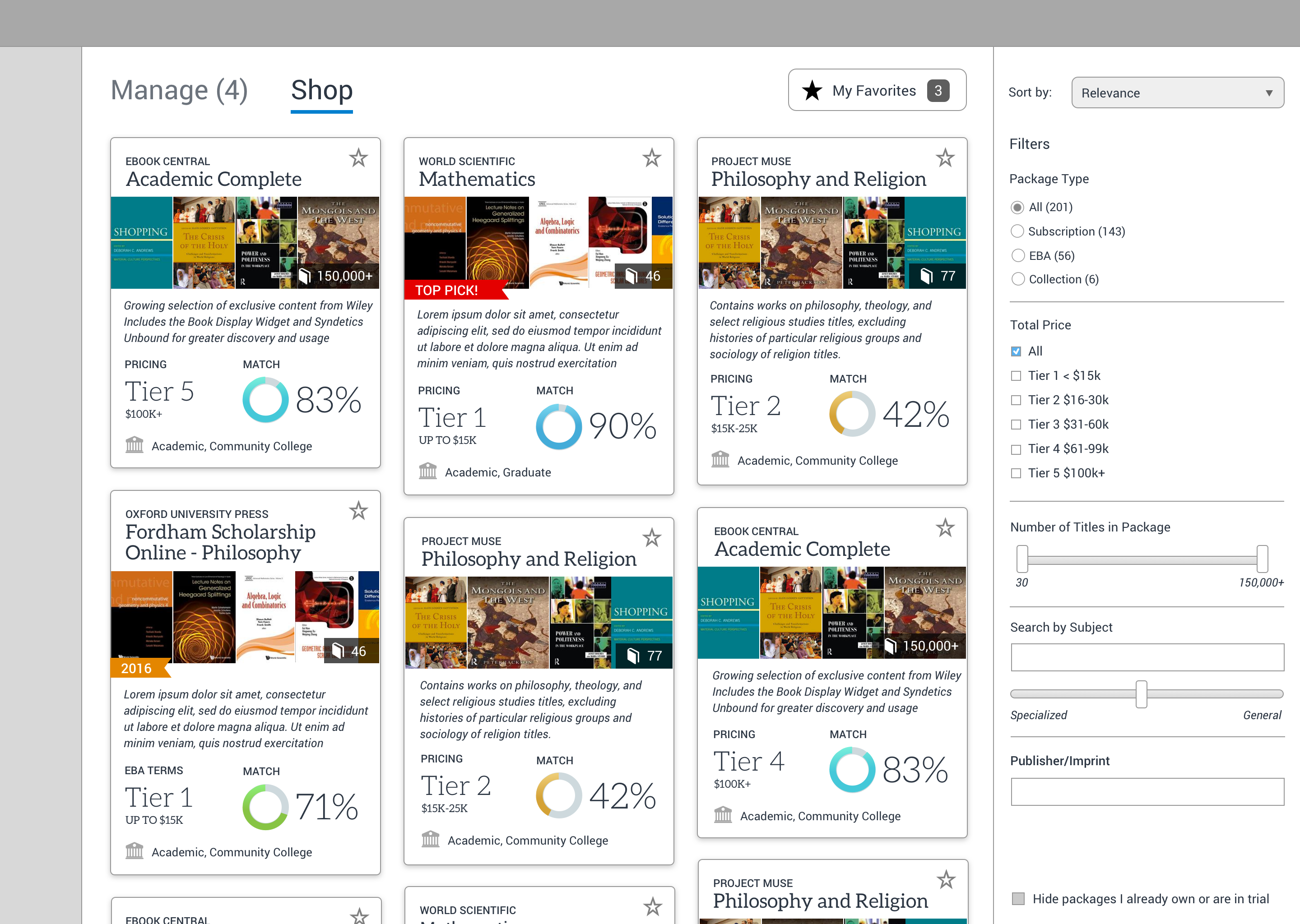Click the book icon beside 150,000+ on Tier 5 card

coord(305,276)
